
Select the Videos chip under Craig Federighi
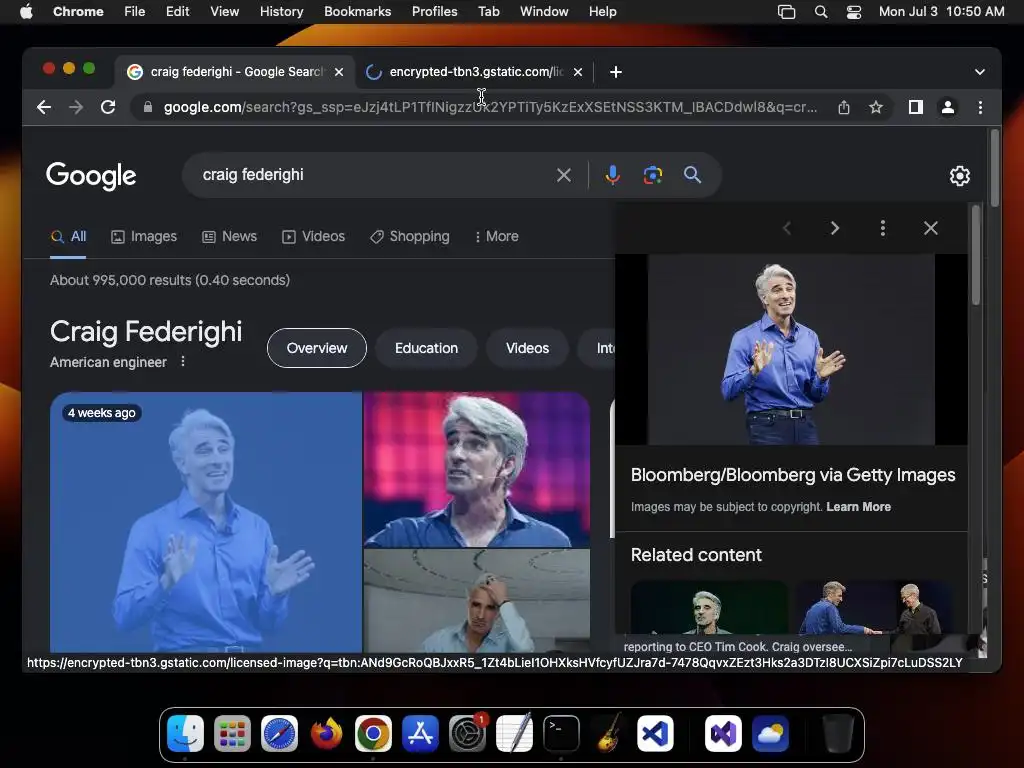click(527, 348)
